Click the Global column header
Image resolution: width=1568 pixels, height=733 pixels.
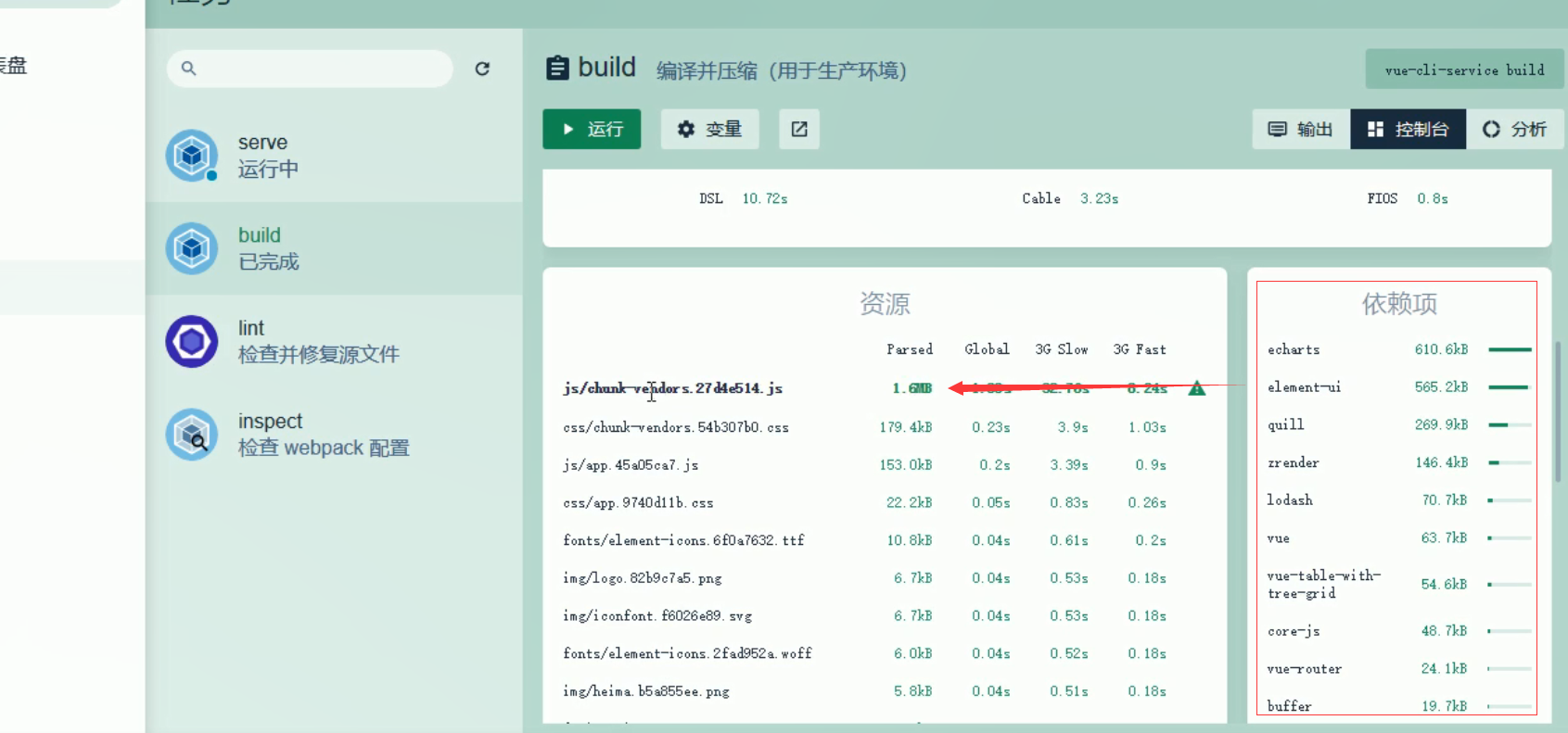point(987,349)
